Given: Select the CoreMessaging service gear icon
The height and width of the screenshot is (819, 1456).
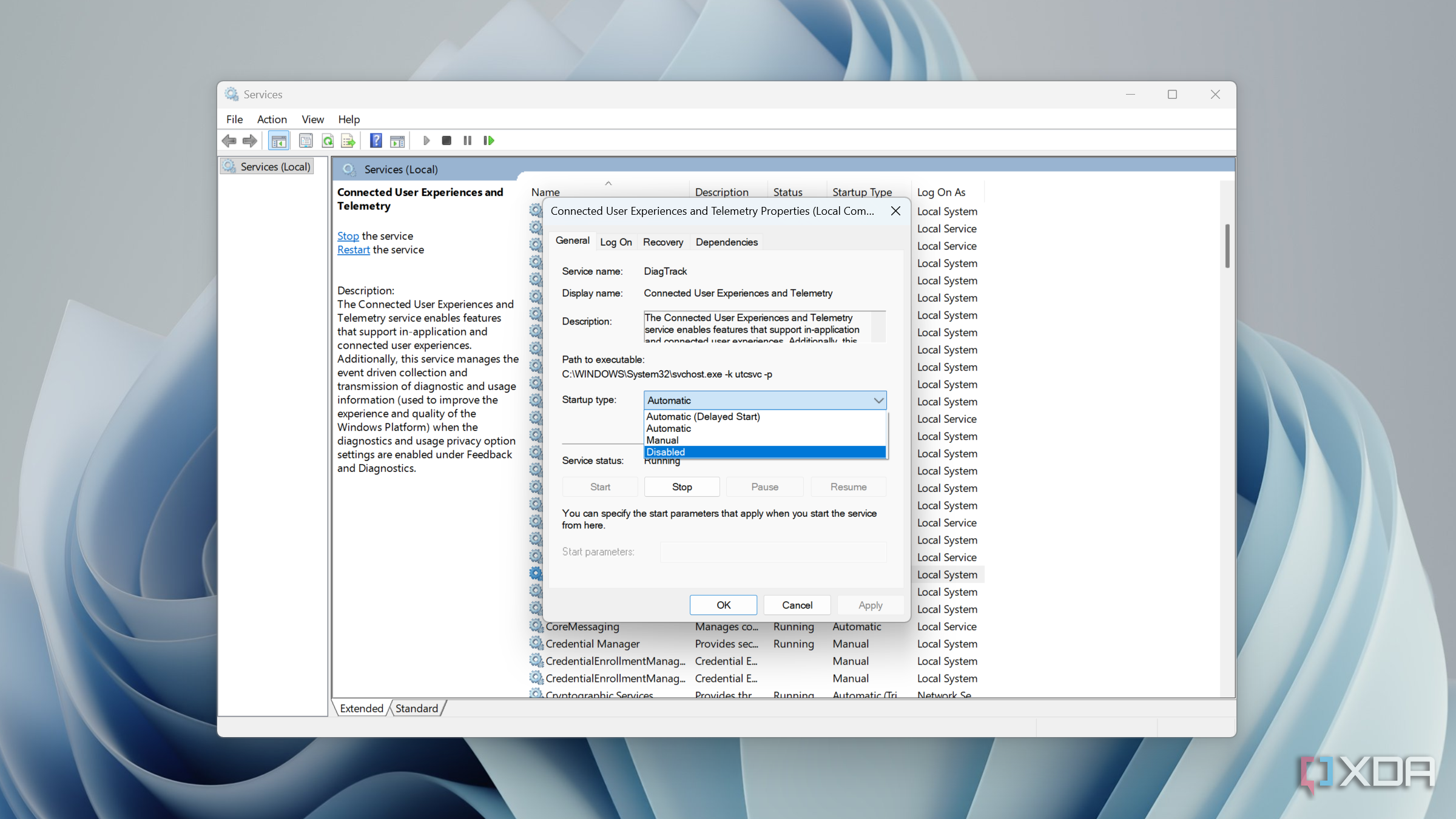Looking at the screenshot, I should pos(536,625).
